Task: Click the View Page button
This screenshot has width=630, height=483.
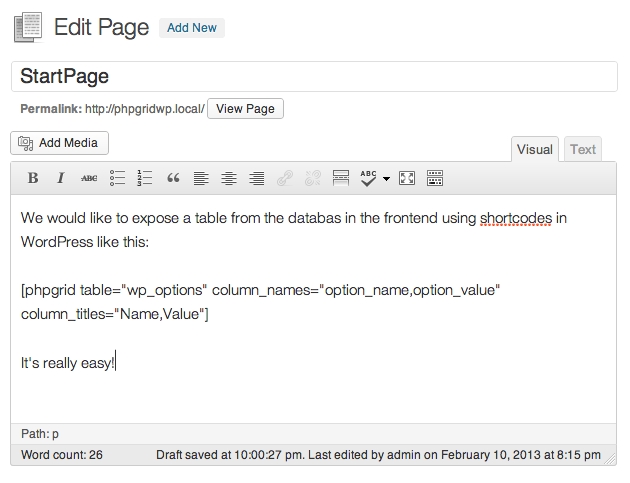Action: tap(245, 108)
